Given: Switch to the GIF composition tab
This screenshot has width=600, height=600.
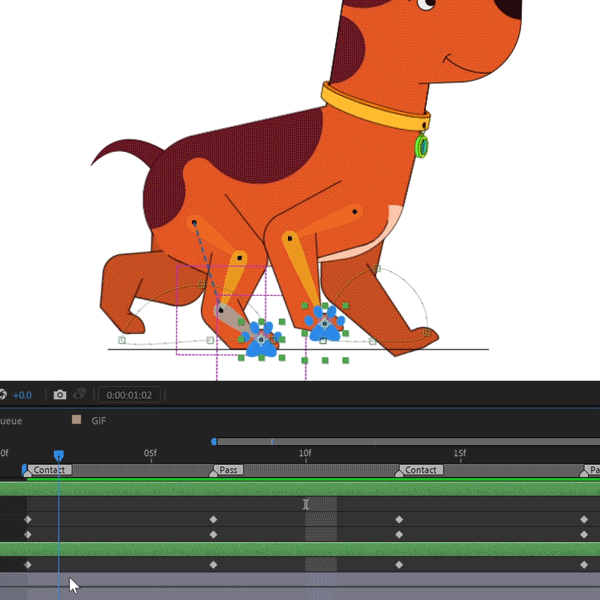Looking at the screenshot, I should pyautogui.click(x=98, y=421).
